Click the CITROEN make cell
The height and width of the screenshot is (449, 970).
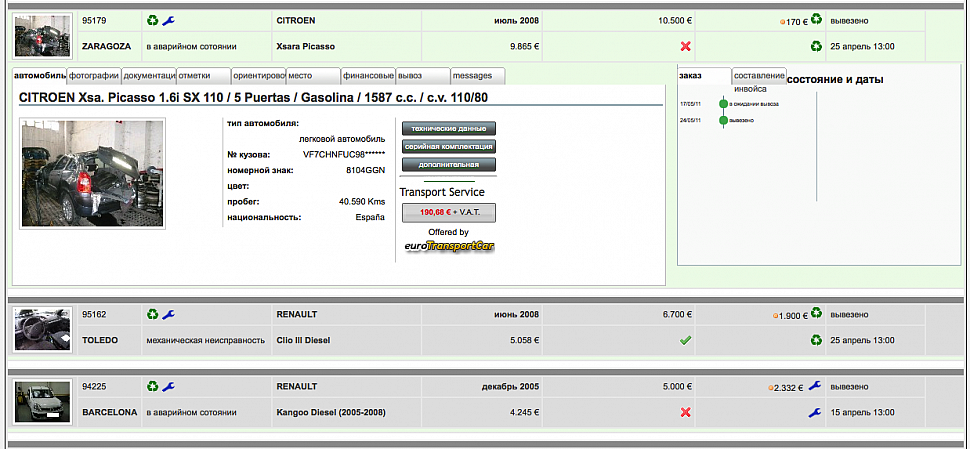pyautogui.click(x=346, y=20)
